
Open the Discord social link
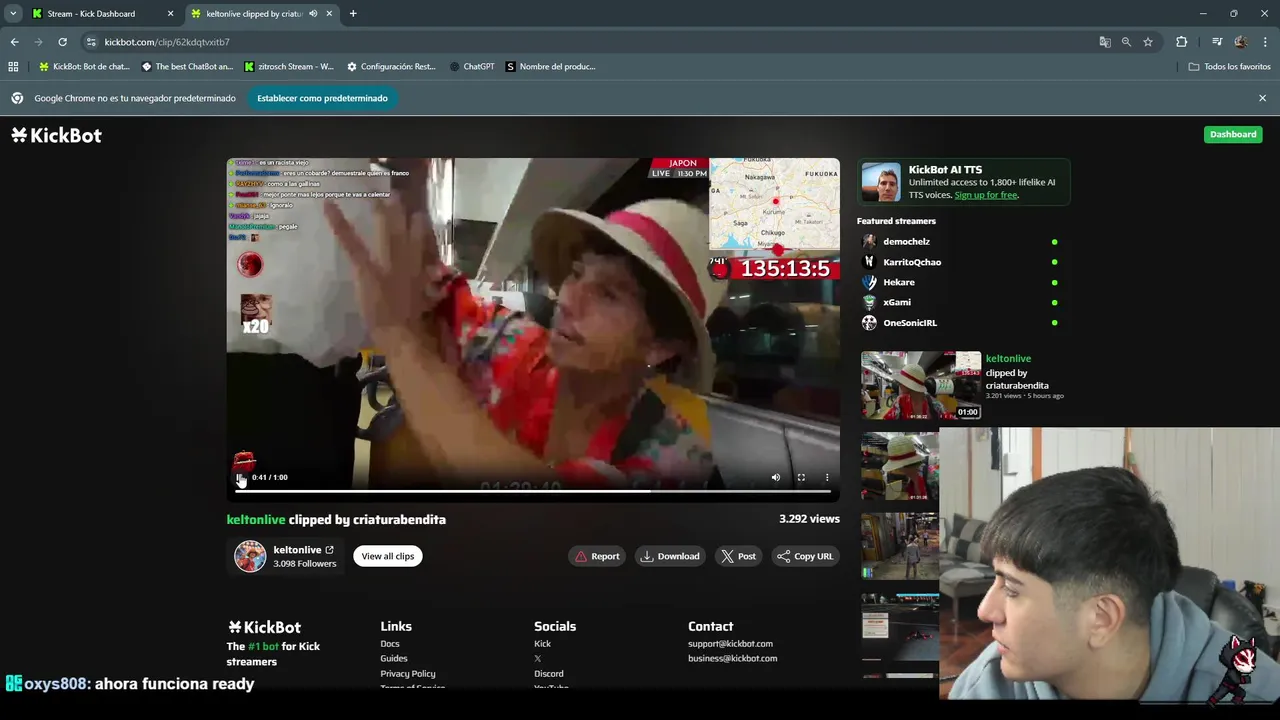[549, 674]
